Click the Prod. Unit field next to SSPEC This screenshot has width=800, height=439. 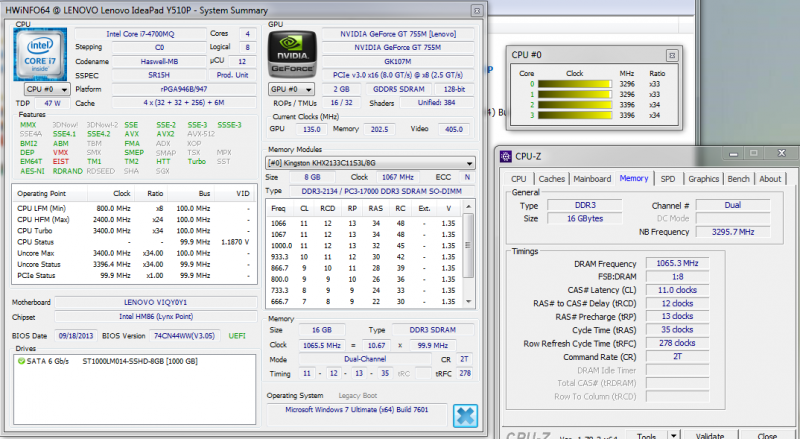point(232,75)
